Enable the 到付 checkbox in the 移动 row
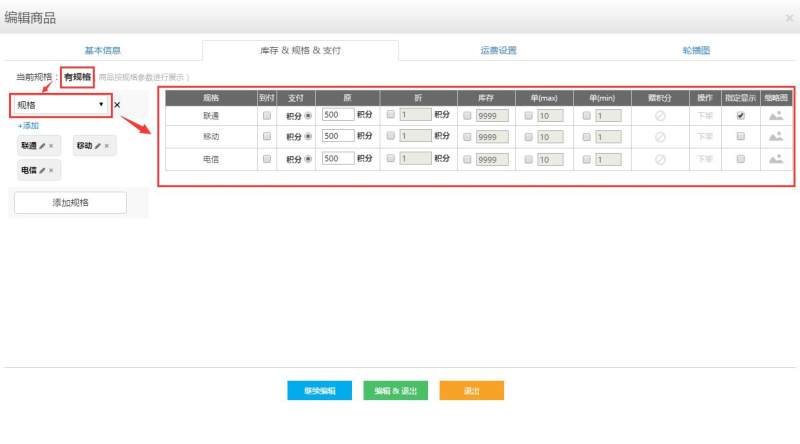Viewport: 800px width, 444px height. tap(266, 137)
